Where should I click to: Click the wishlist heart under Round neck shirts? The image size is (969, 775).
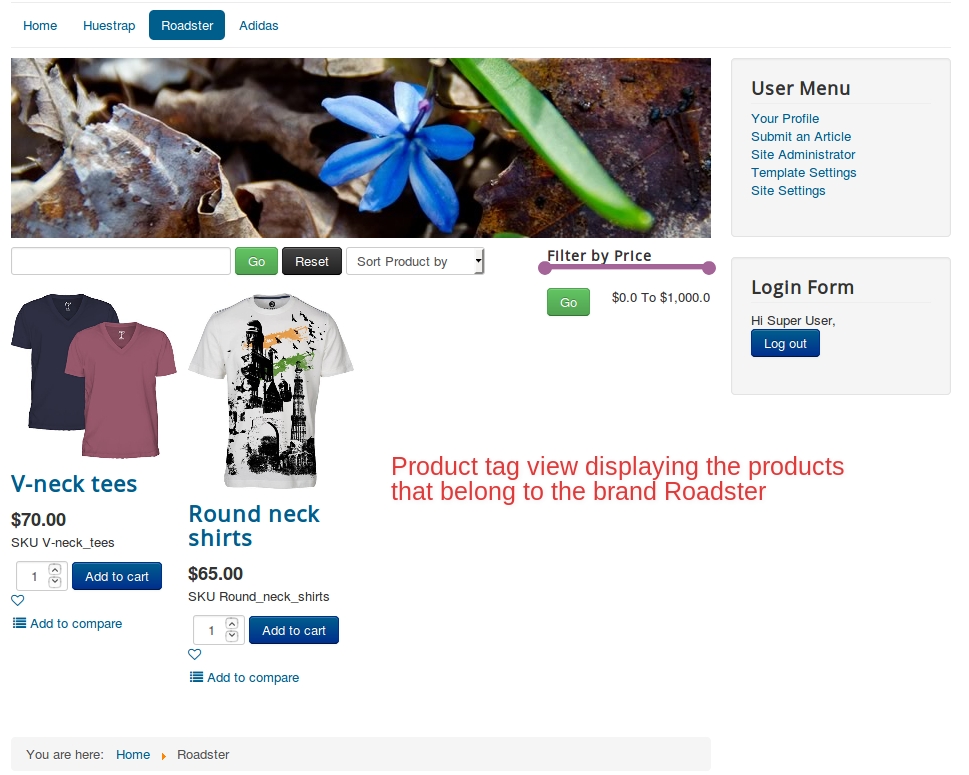click(x=195, y=655)
